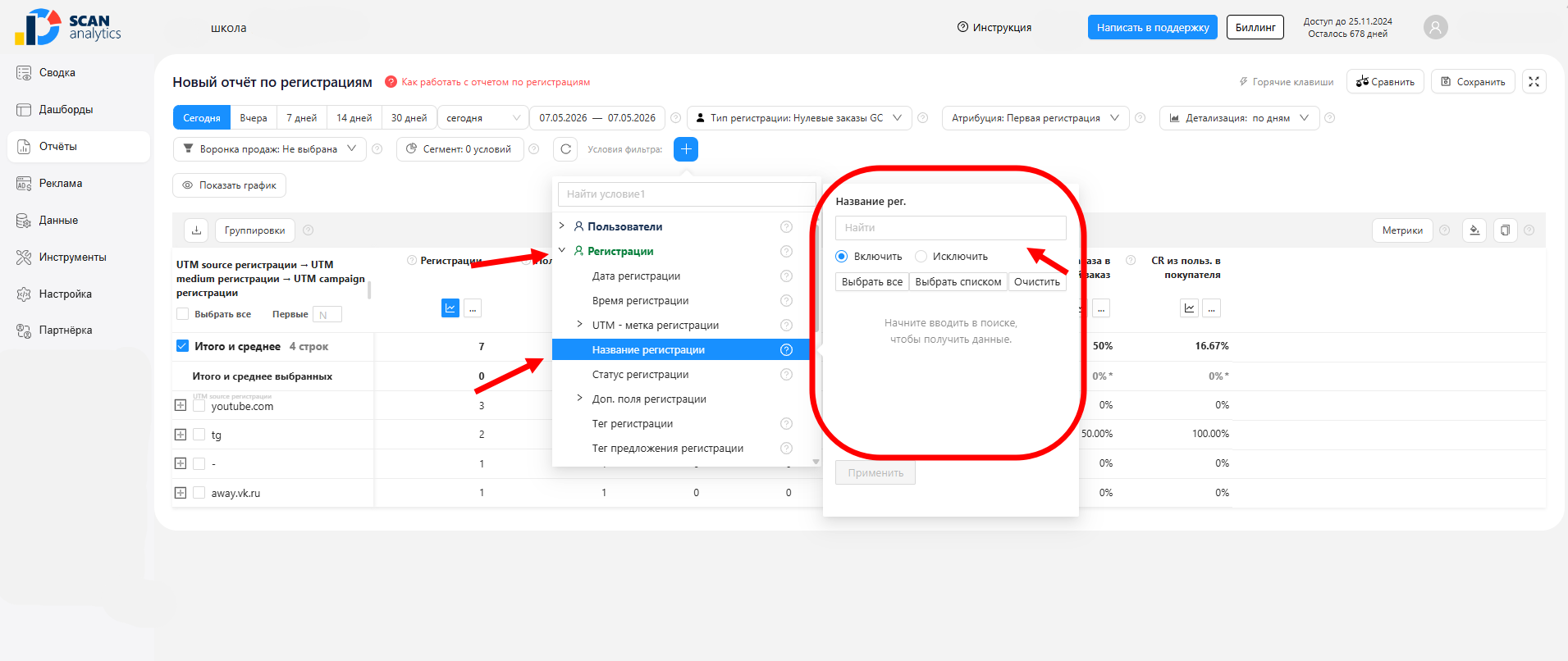Expand the youtube.com table row

pos(181,405)
